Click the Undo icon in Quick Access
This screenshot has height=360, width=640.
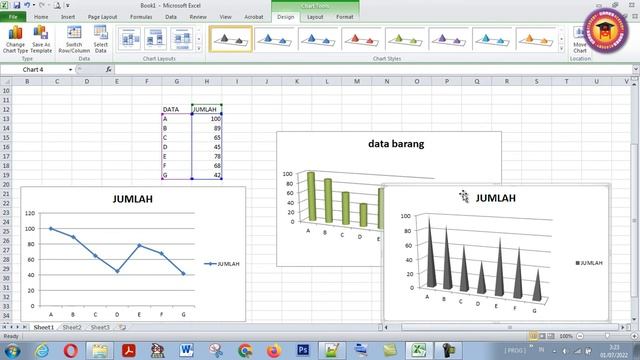click(x=27, y=5)
